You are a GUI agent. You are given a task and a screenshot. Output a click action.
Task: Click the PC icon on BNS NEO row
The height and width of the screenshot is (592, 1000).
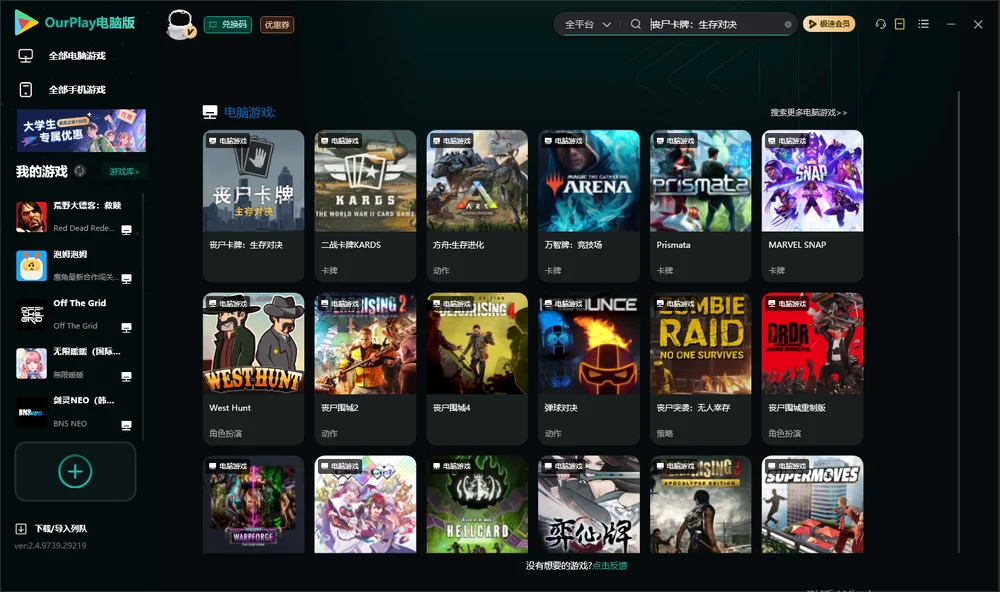pyautogui.click(x=126, y=426)
